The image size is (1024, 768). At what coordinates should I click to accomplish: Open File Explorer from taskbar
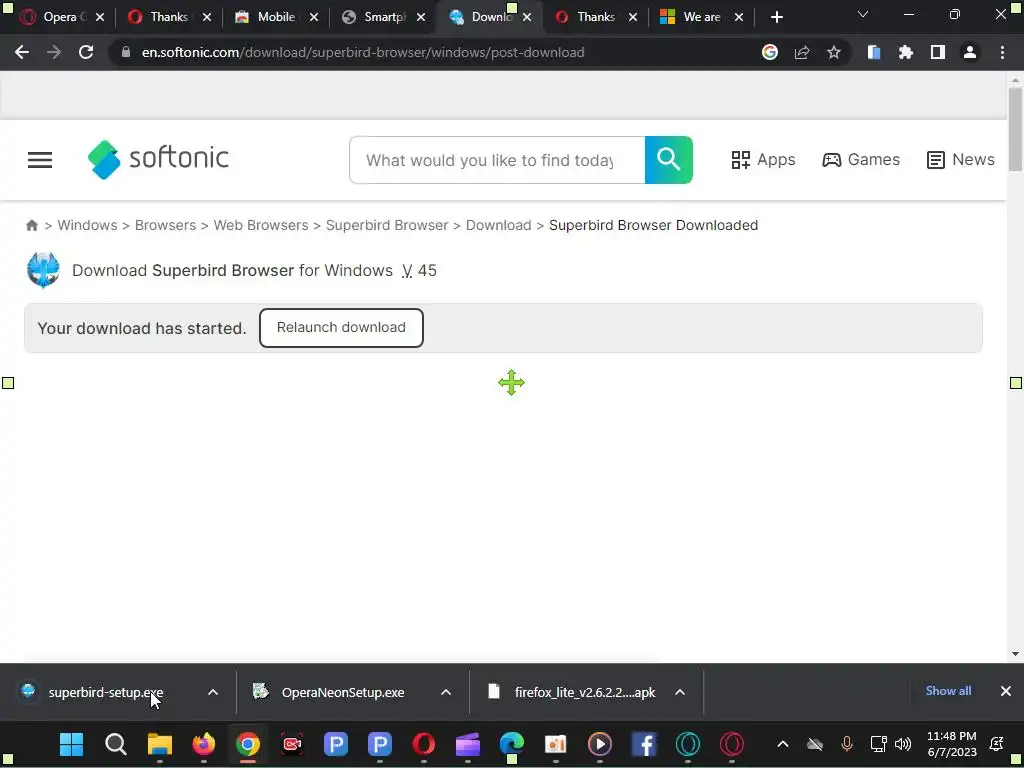click(159, 744)
